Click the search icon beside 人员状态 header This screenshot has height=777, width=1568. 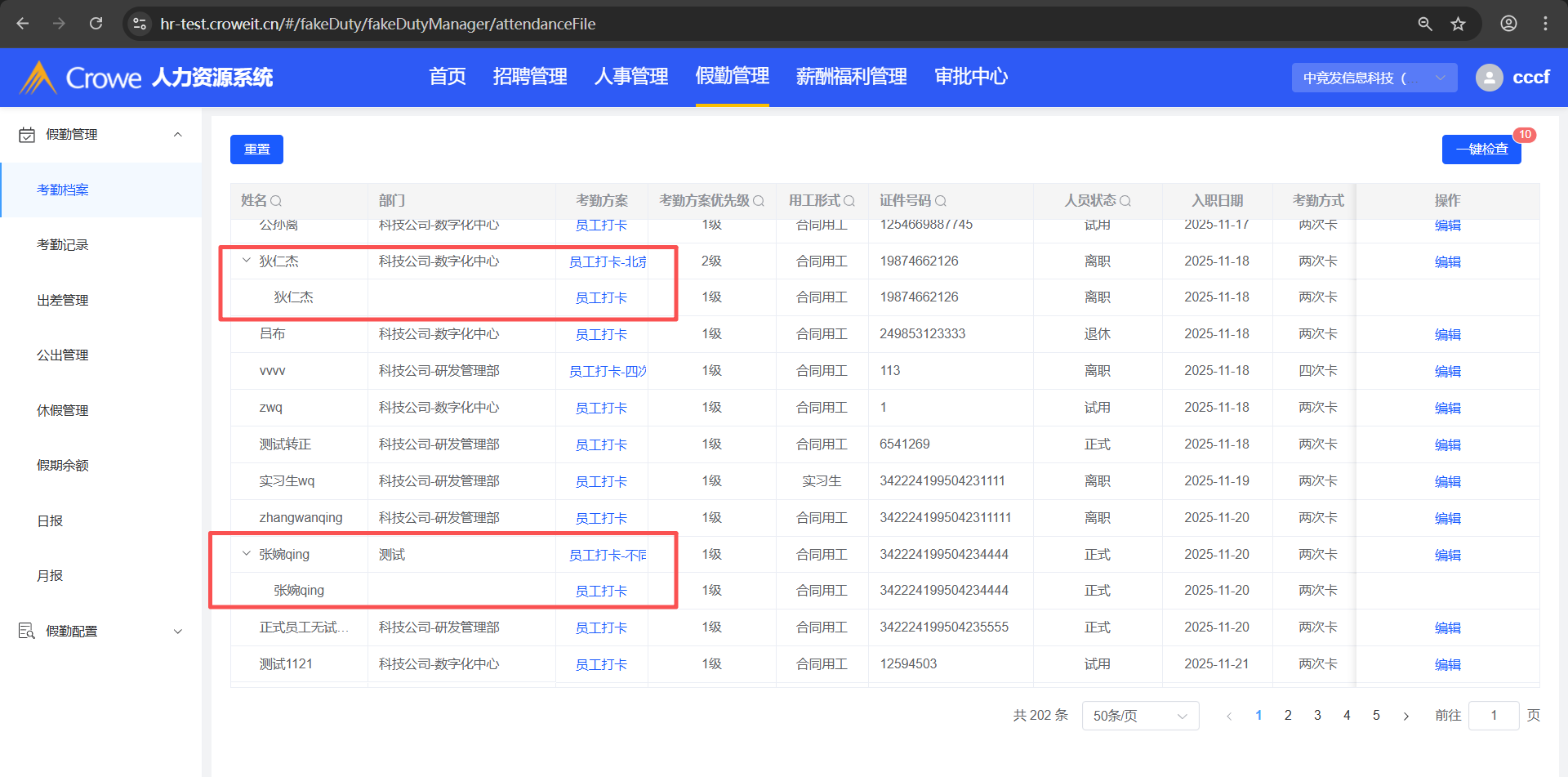pyautogui.click(x=1125, y=201)
